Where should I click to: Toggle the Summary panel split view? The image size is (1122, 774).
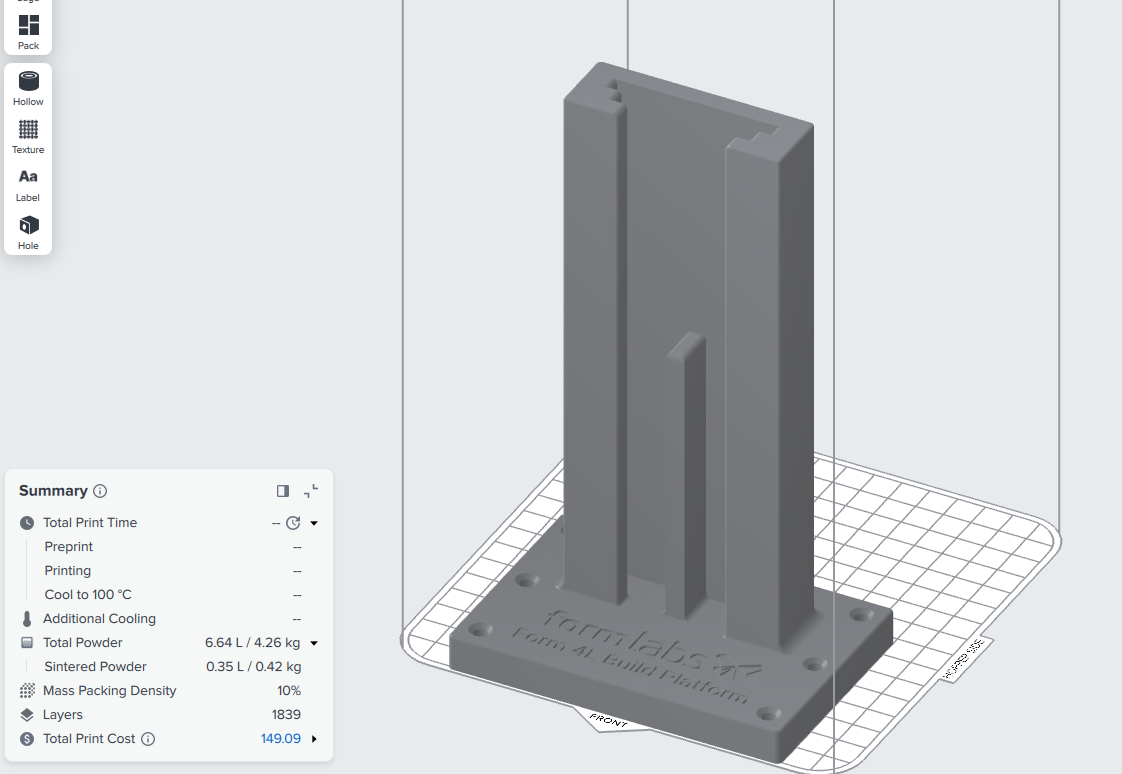coord(283,491)
